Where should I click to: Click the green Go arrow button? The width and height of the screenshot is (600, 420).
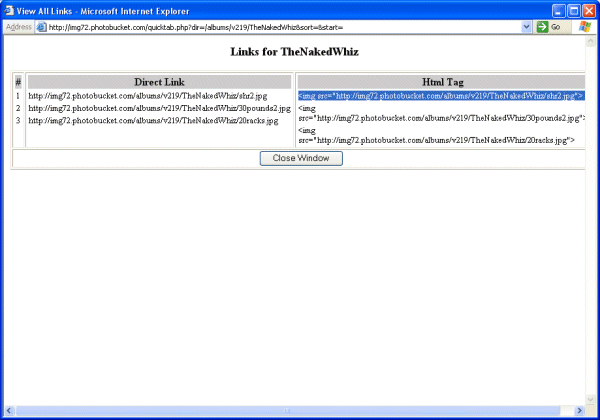(x=542, y=27)
